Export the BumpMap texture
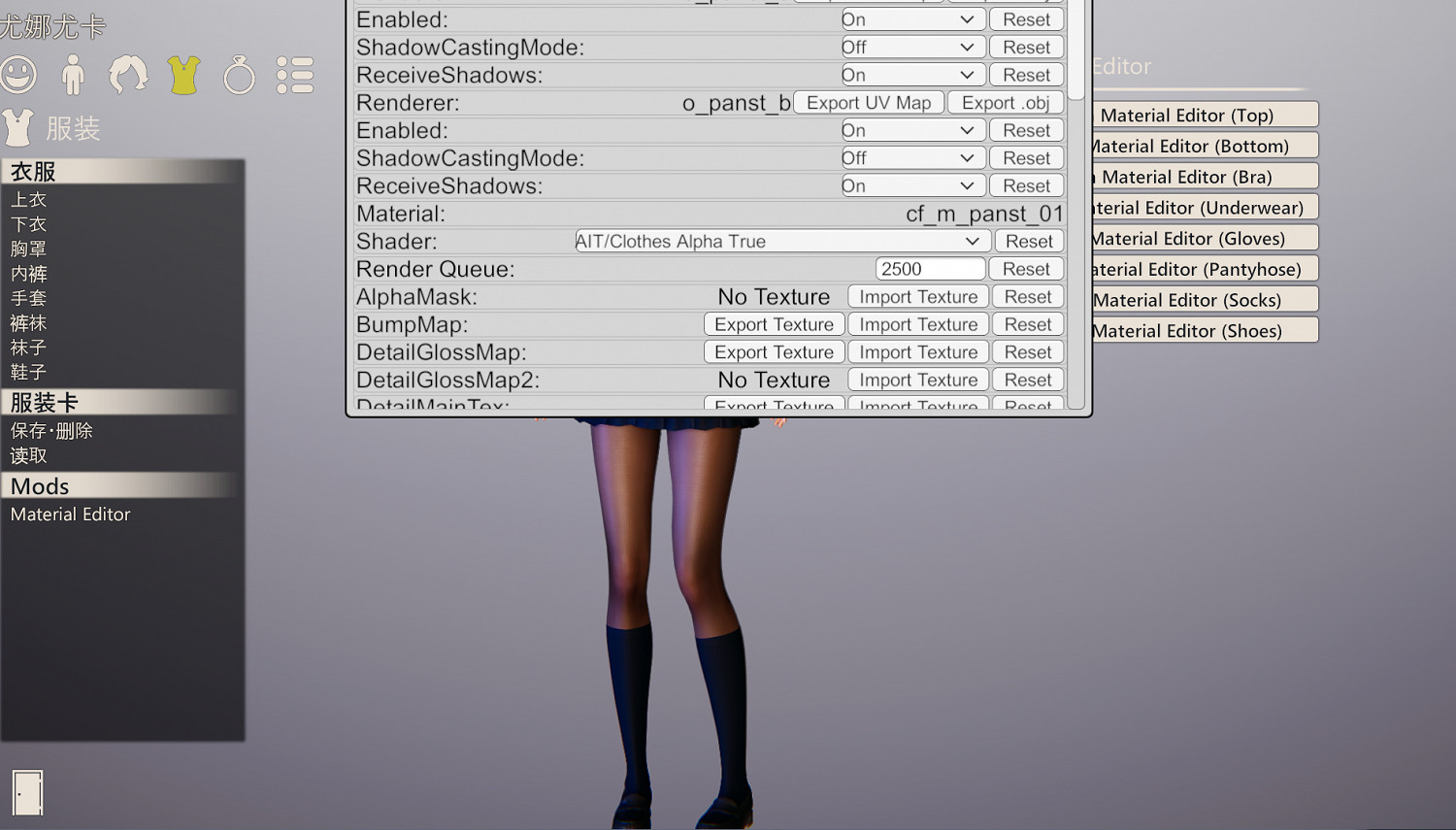Screen dimensions: 1456x830 click(x=774, y=325)
